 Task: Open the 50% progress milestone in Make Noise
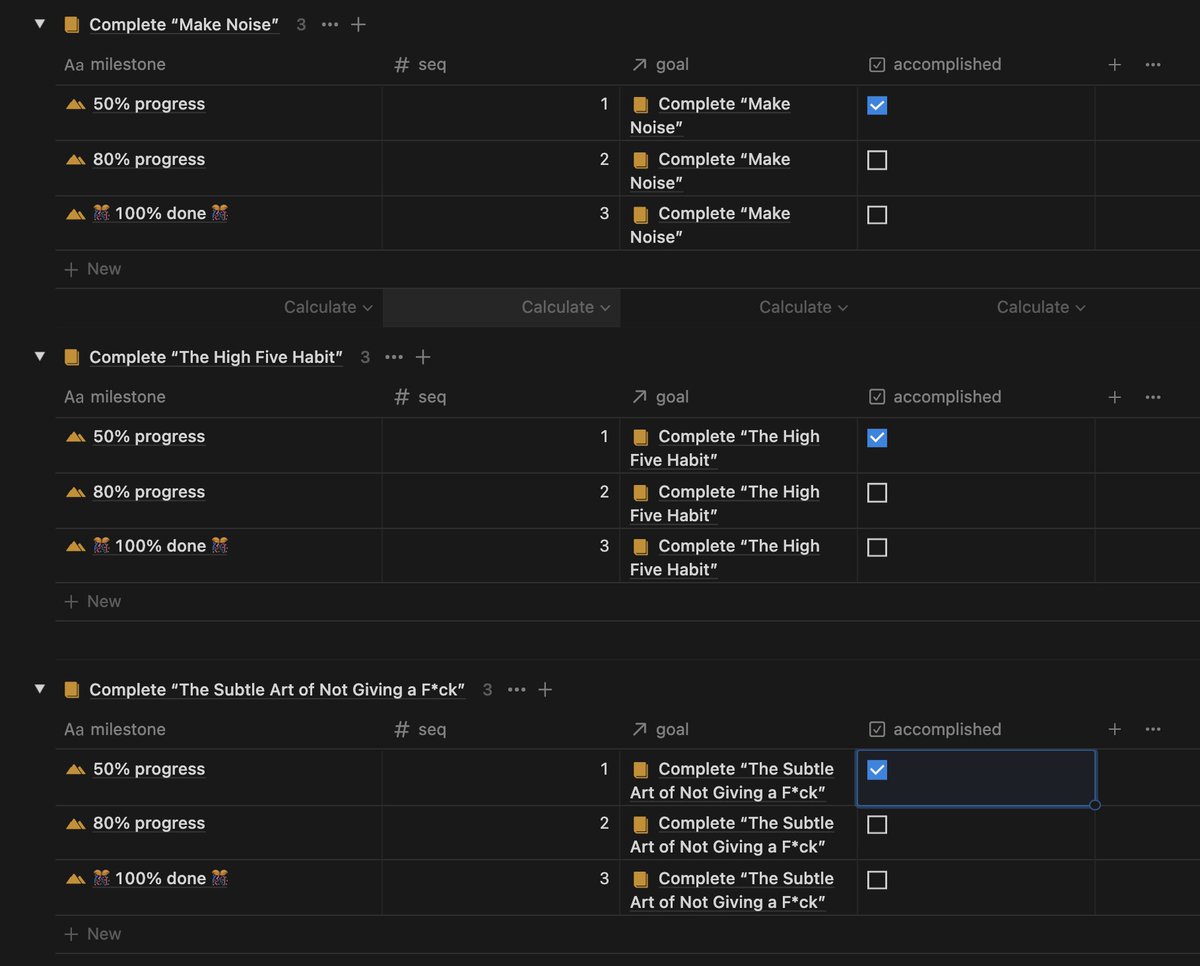(x=149, y=104)
